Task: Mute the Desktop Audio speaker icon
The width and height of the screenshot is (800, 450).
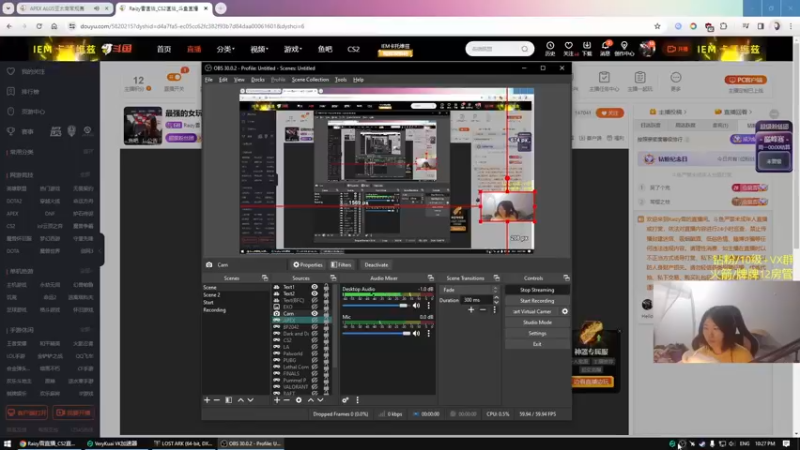Action: [x=416, y=305]
